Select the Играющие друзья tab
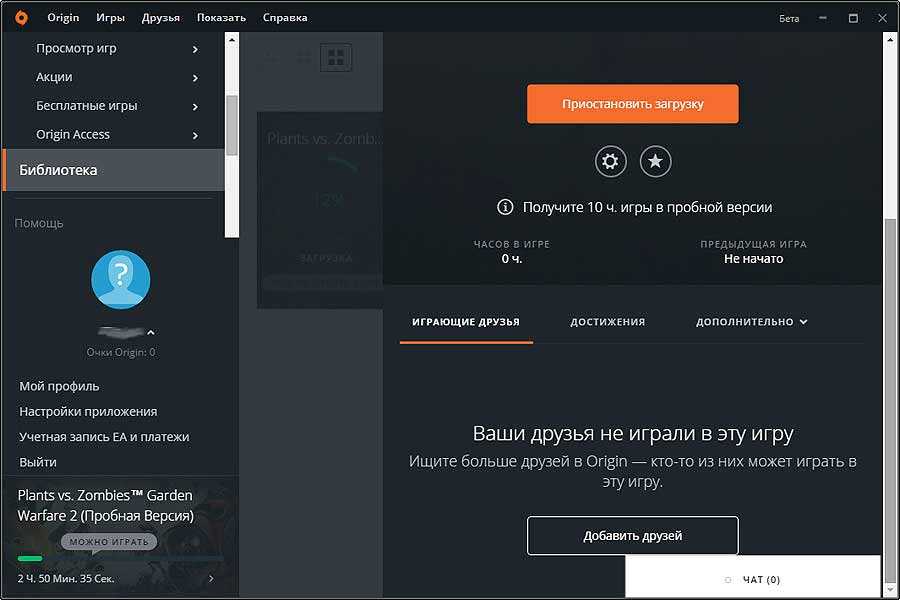Screen dimensions: 900x600 tap(466, 322)
